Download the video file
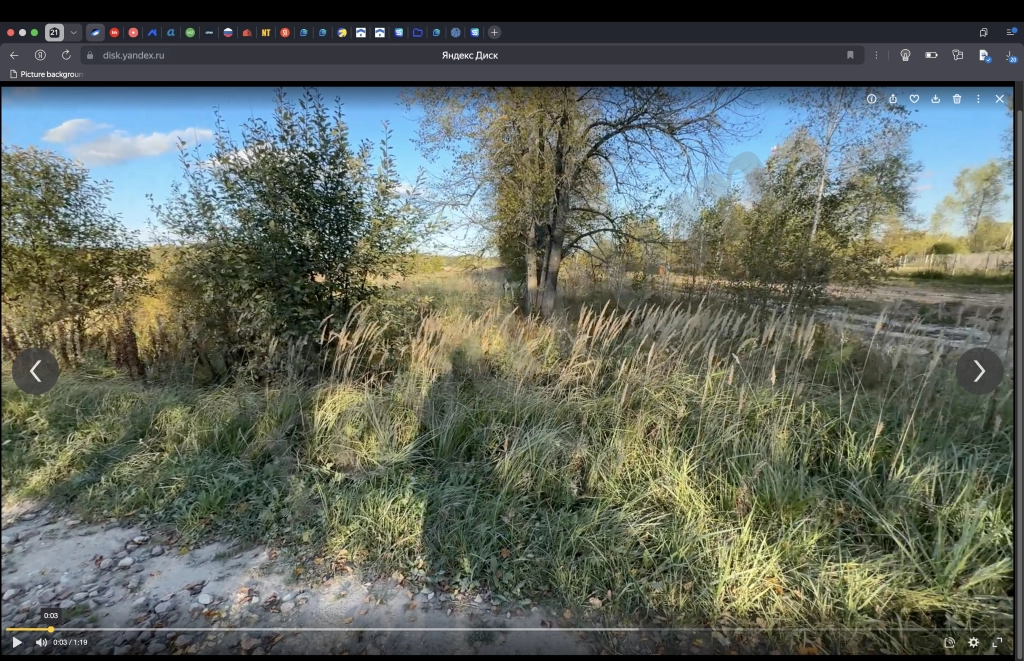Screen dimensions: 1024x661 pyautogui.click(x=935, y=99)
